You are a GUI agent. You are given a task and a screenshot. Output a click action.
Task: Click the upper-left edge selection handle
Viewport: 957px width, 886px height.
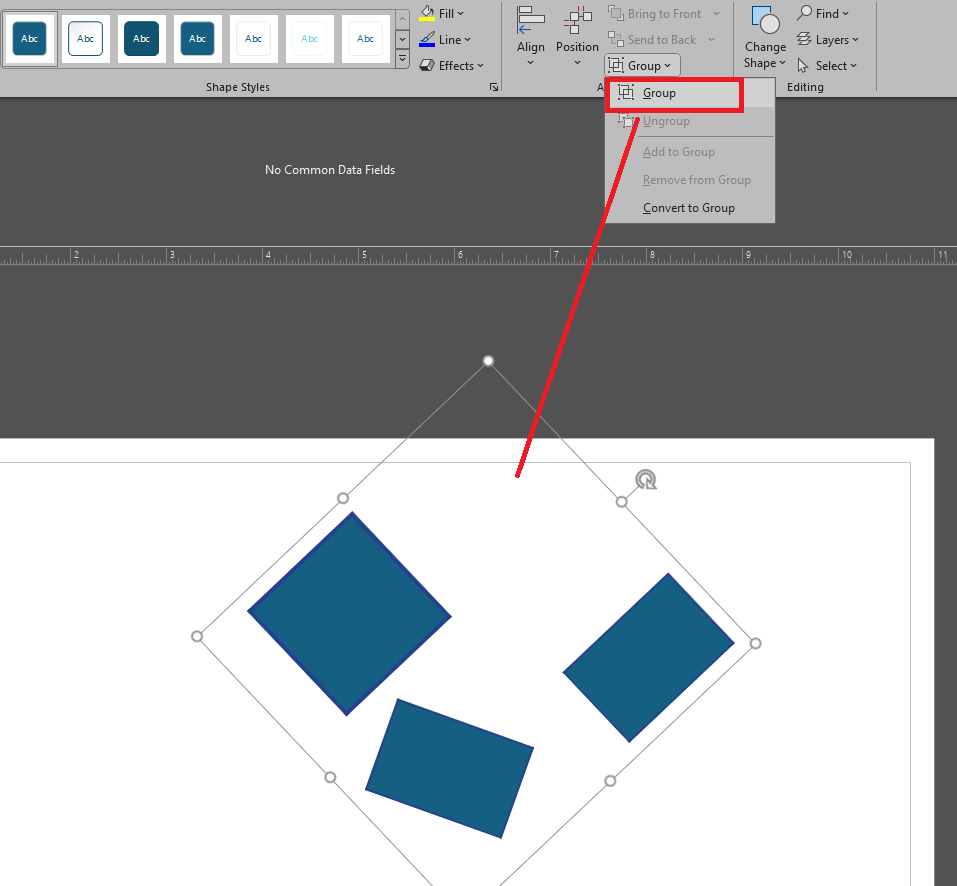coord(343,499)
